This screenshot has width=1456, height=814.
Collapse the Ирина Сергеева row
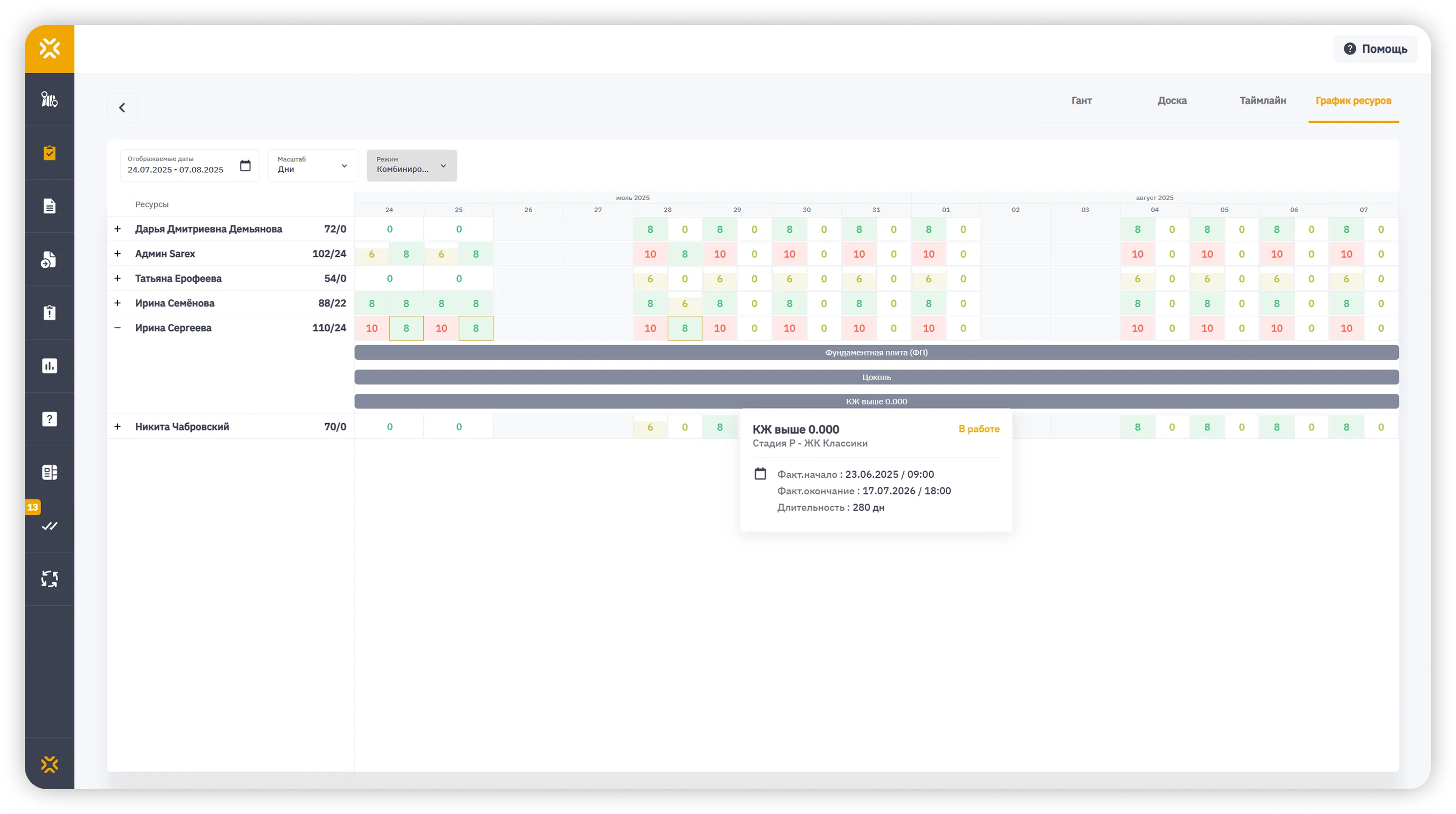(118, 327)
